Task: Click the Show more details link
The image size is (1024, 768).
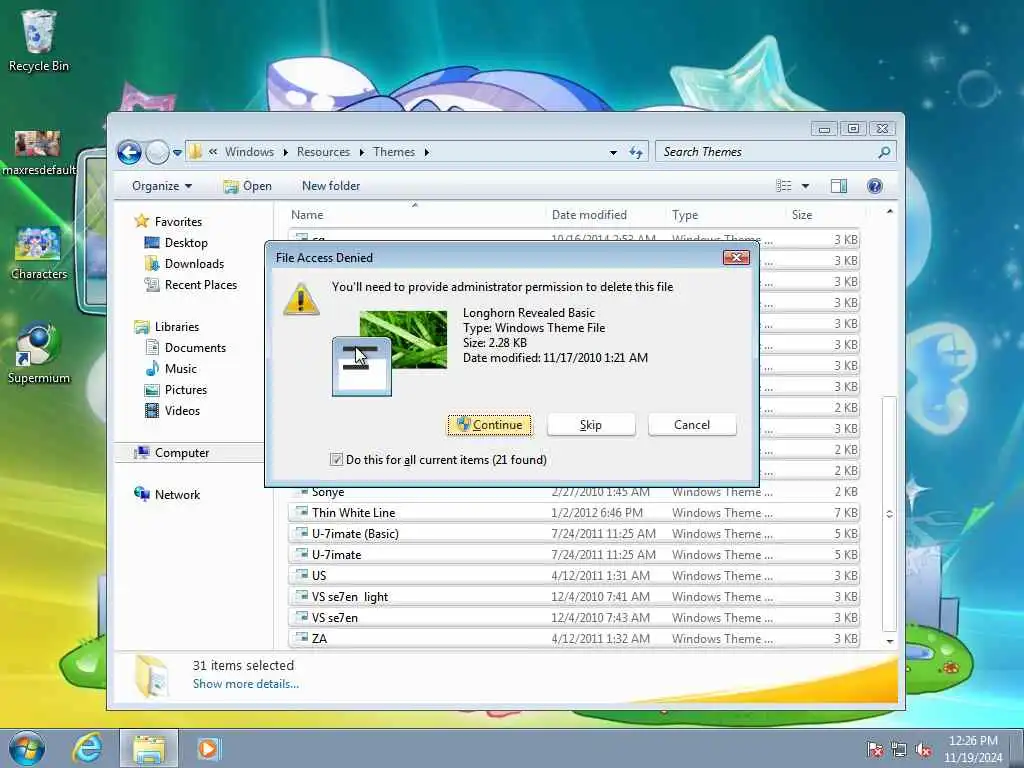Action: [246, 684]
